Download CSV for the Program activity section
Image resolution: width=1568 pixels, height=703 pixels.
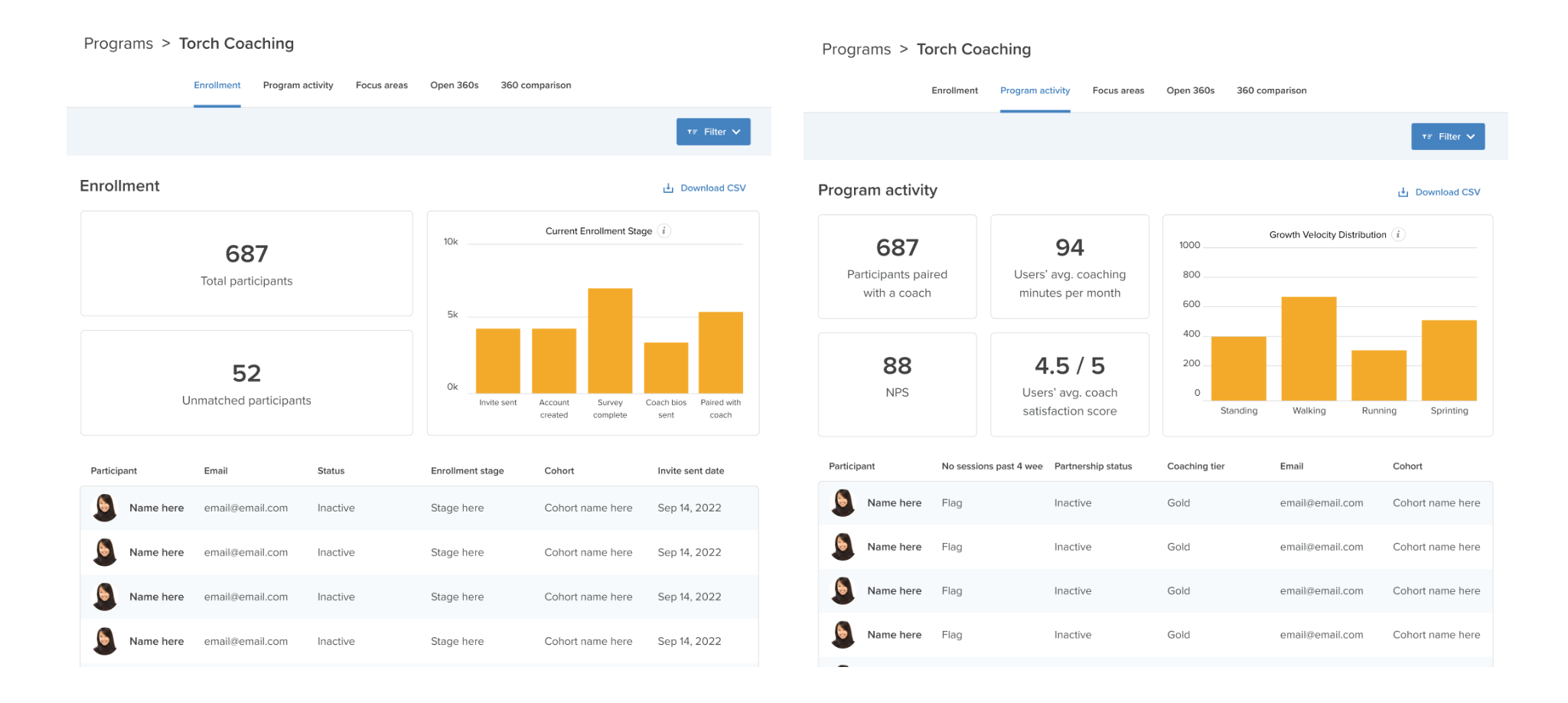1439,192
